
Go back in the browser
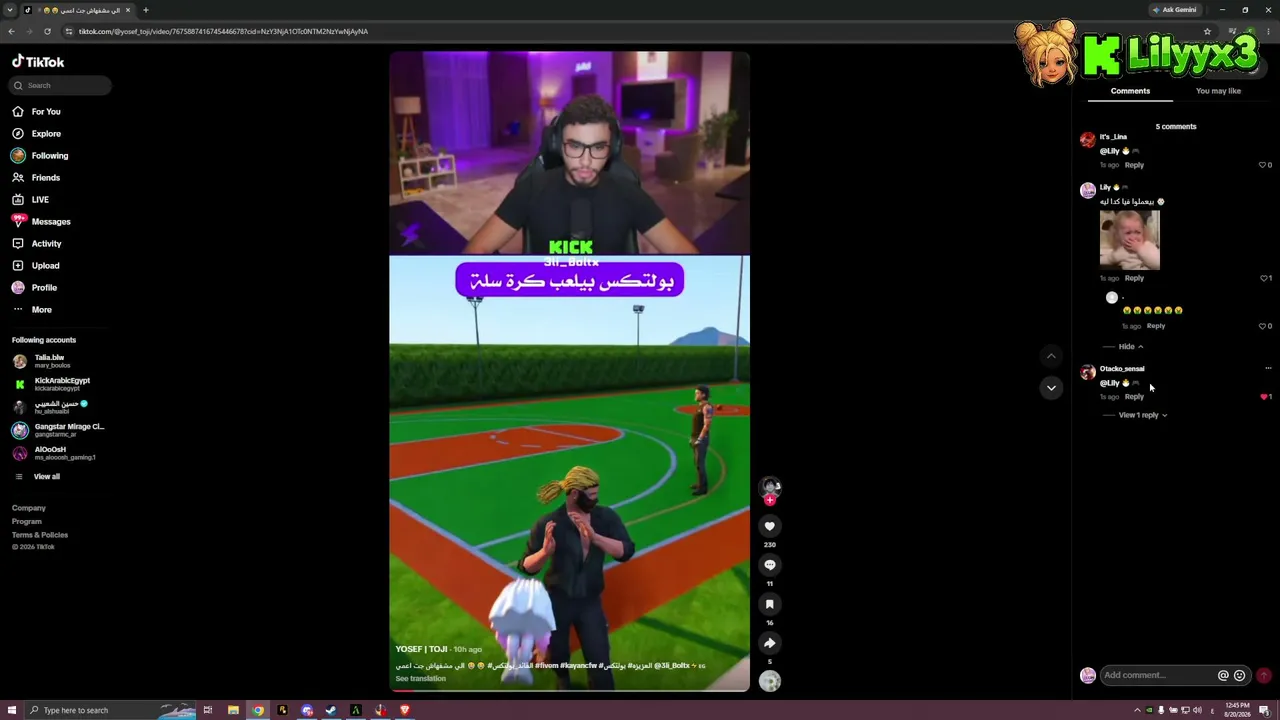11,31
